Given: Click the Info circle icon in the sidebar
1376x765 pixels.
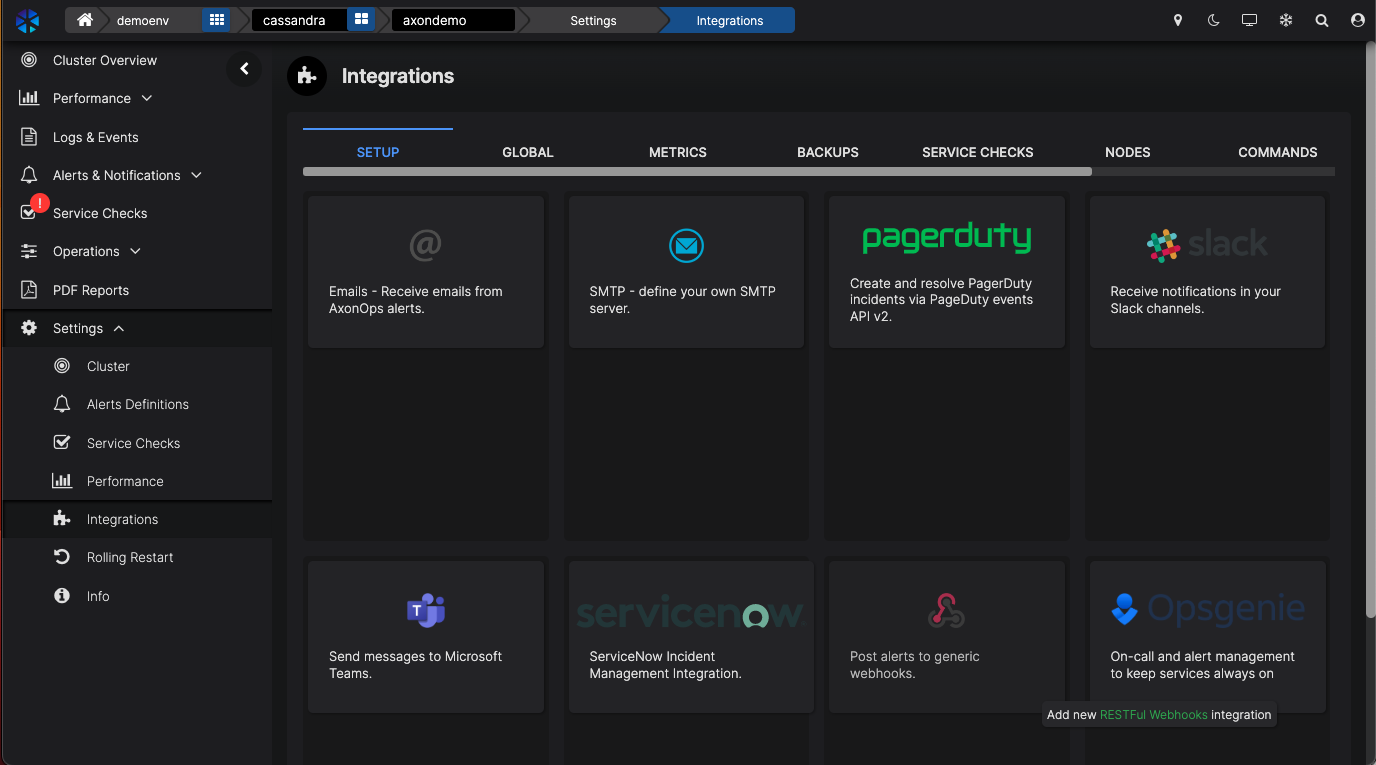Looking at the screenshot, I should (x=62, y=596).
